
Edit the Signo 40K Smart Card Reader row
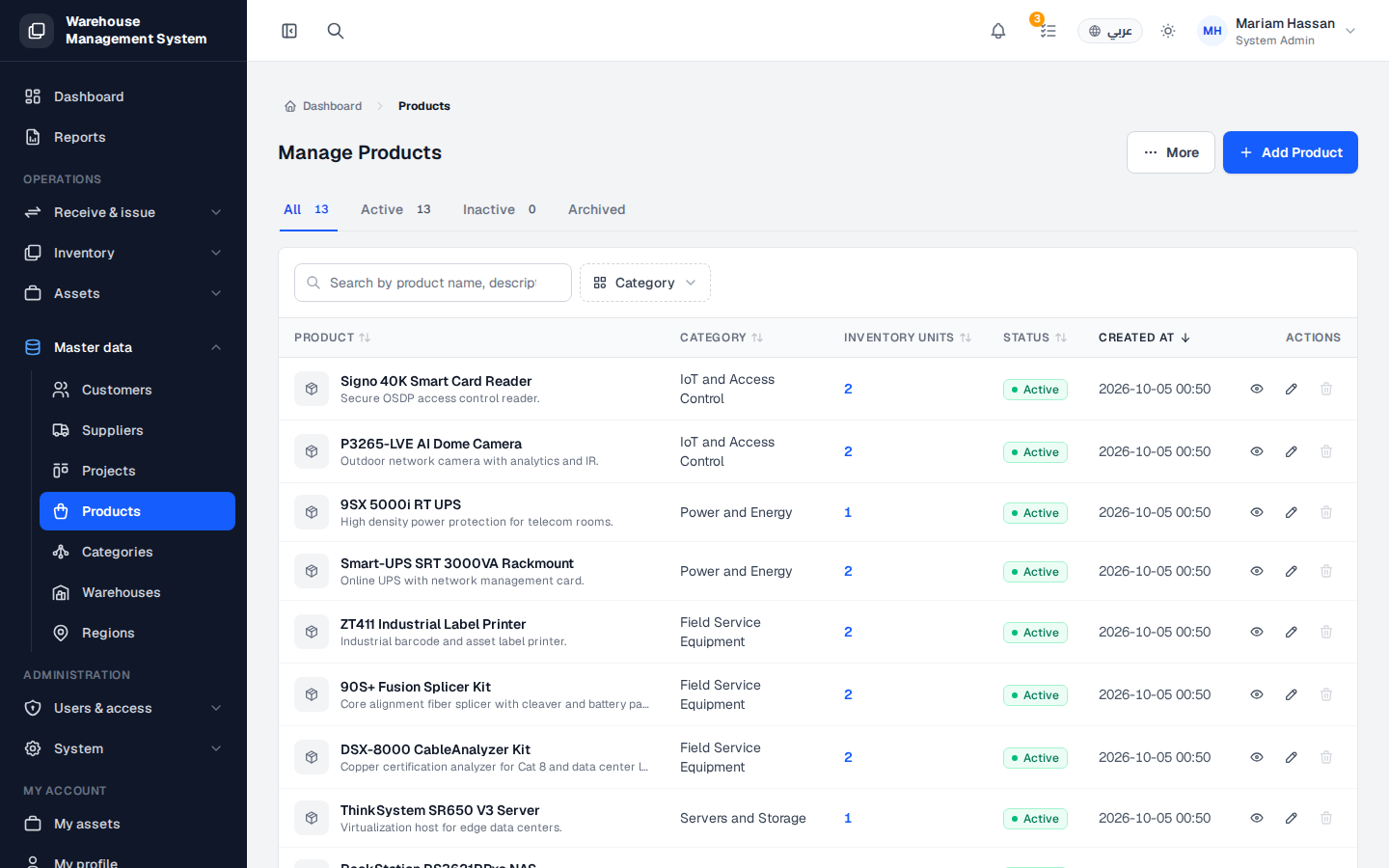[1292, 389]
